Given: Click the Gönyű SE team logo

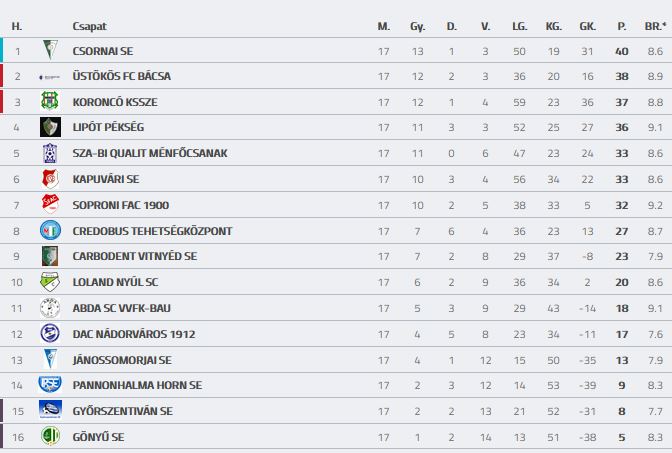Looking at the screenshot, I should tap(49, 437).
